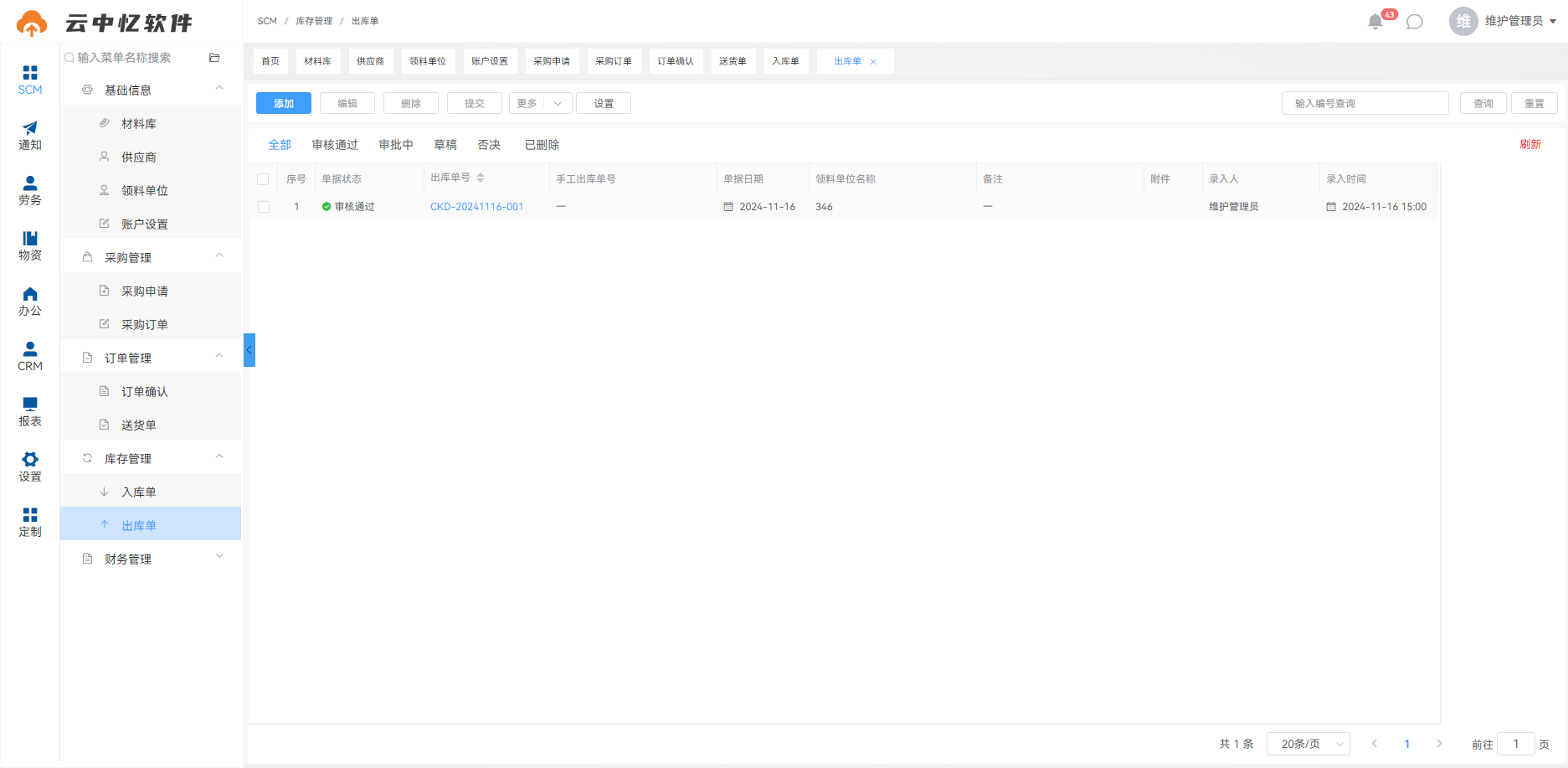Open the 报表 module icon
This screenshot has width=1568, height=768.
click(x=30, y=412)
